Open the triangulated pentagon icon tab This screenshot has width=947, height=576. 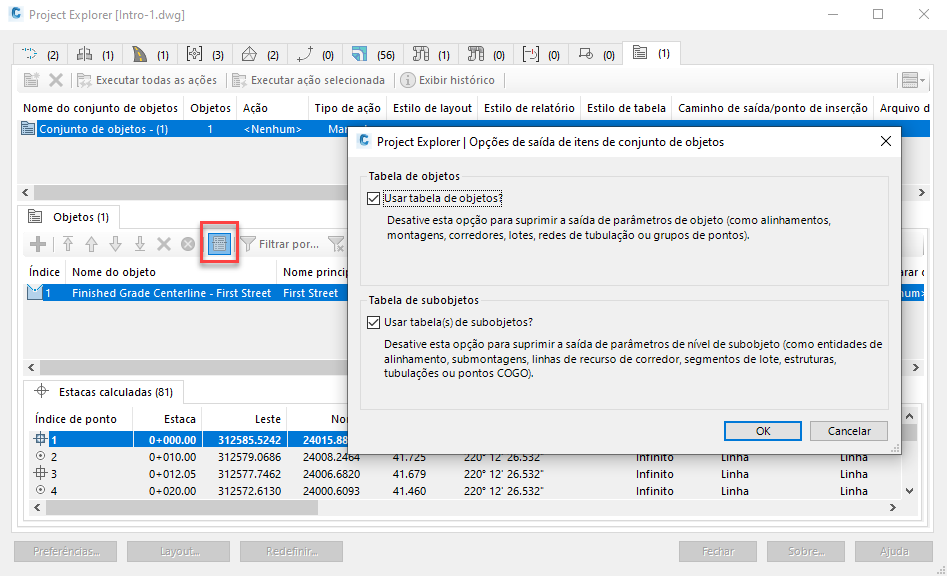tap(260, 54)
